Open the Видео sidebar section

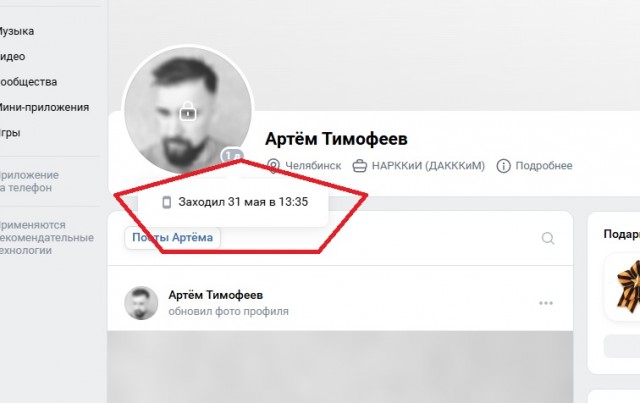point(12,56)
